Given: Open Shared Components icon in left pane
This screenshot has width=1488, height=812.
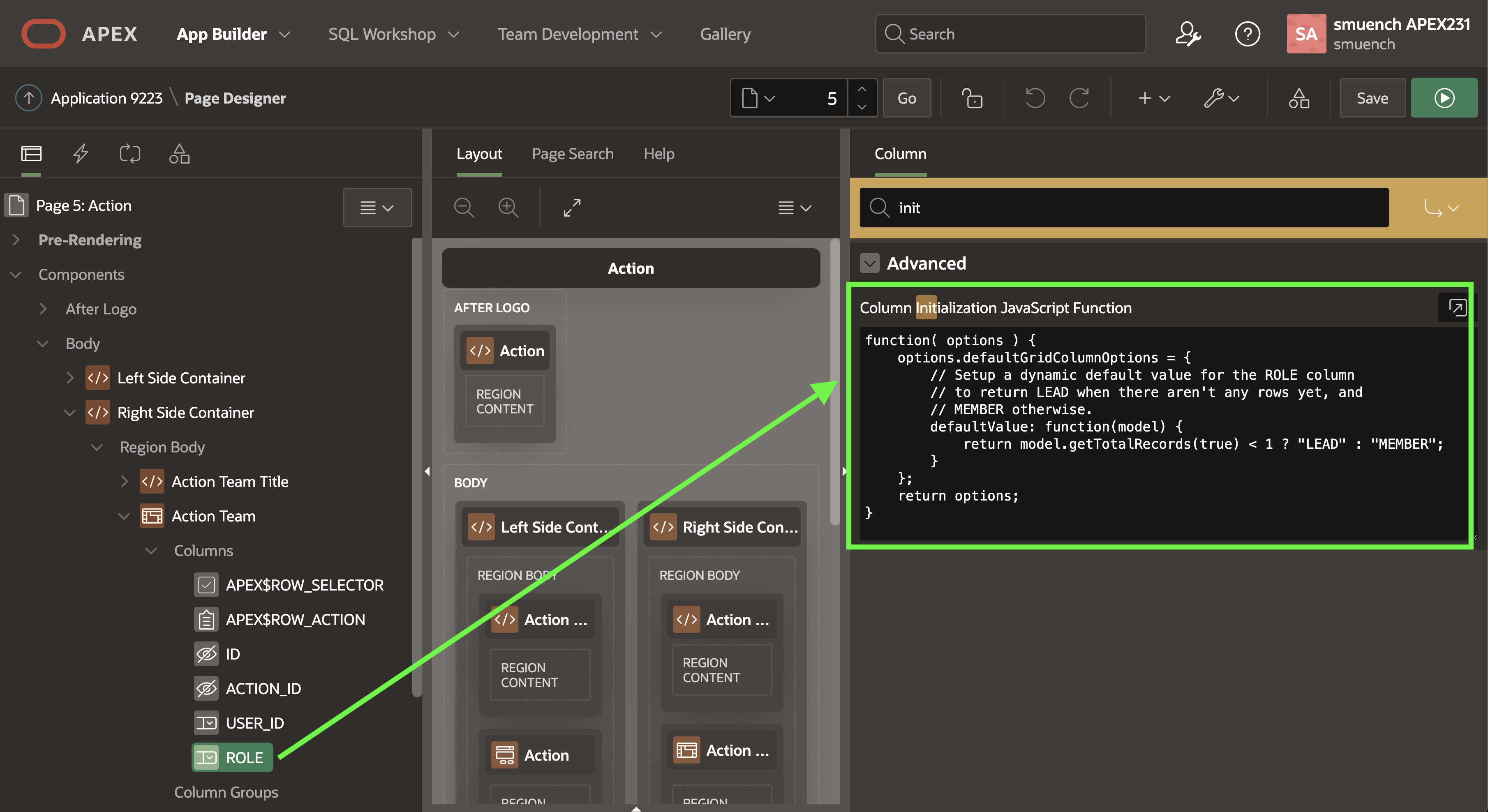Looking at the screenshot, I should [x=179, y=154].
